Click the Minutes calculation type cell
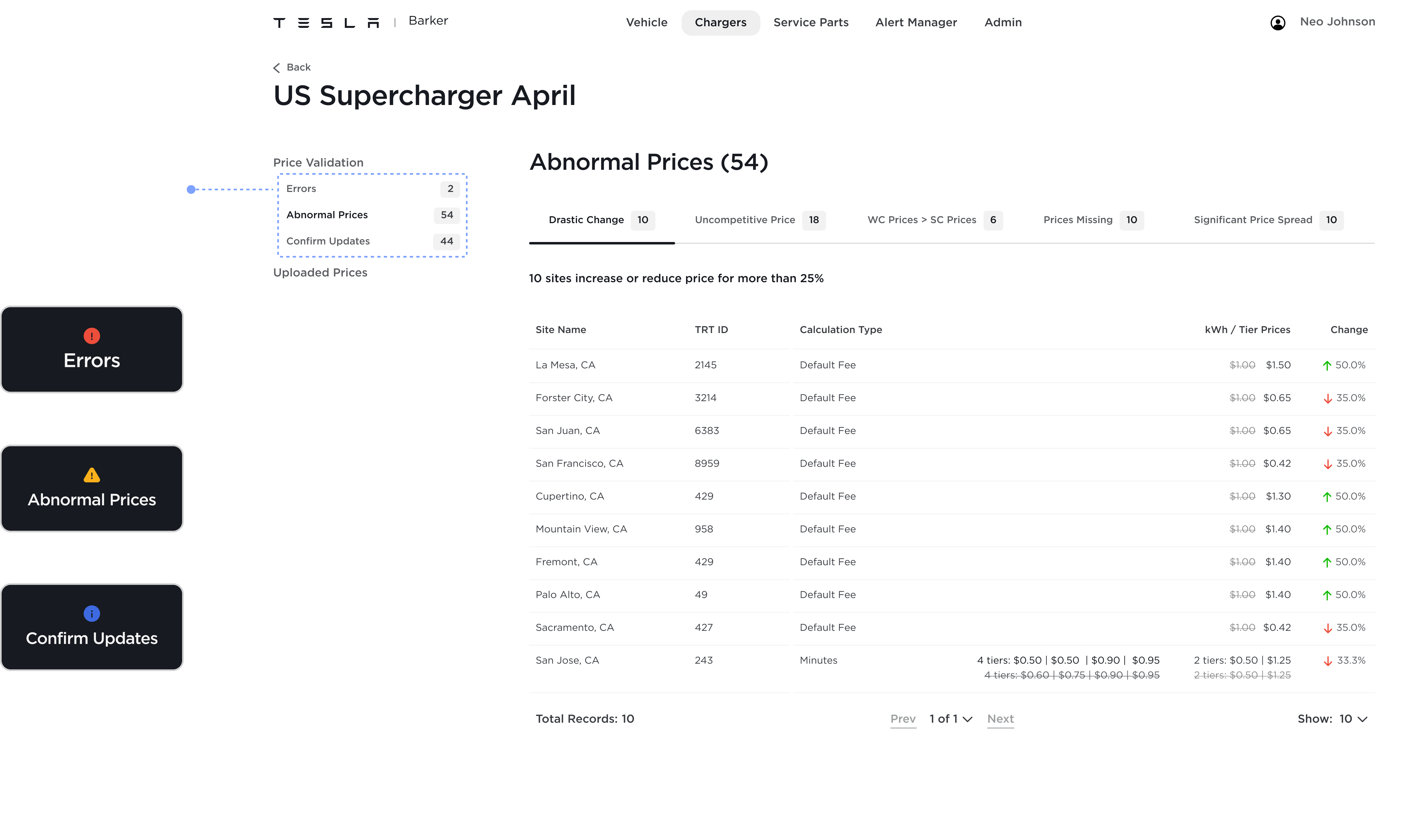Screen dimensions: 1415x840 click(x=818, y=661)
